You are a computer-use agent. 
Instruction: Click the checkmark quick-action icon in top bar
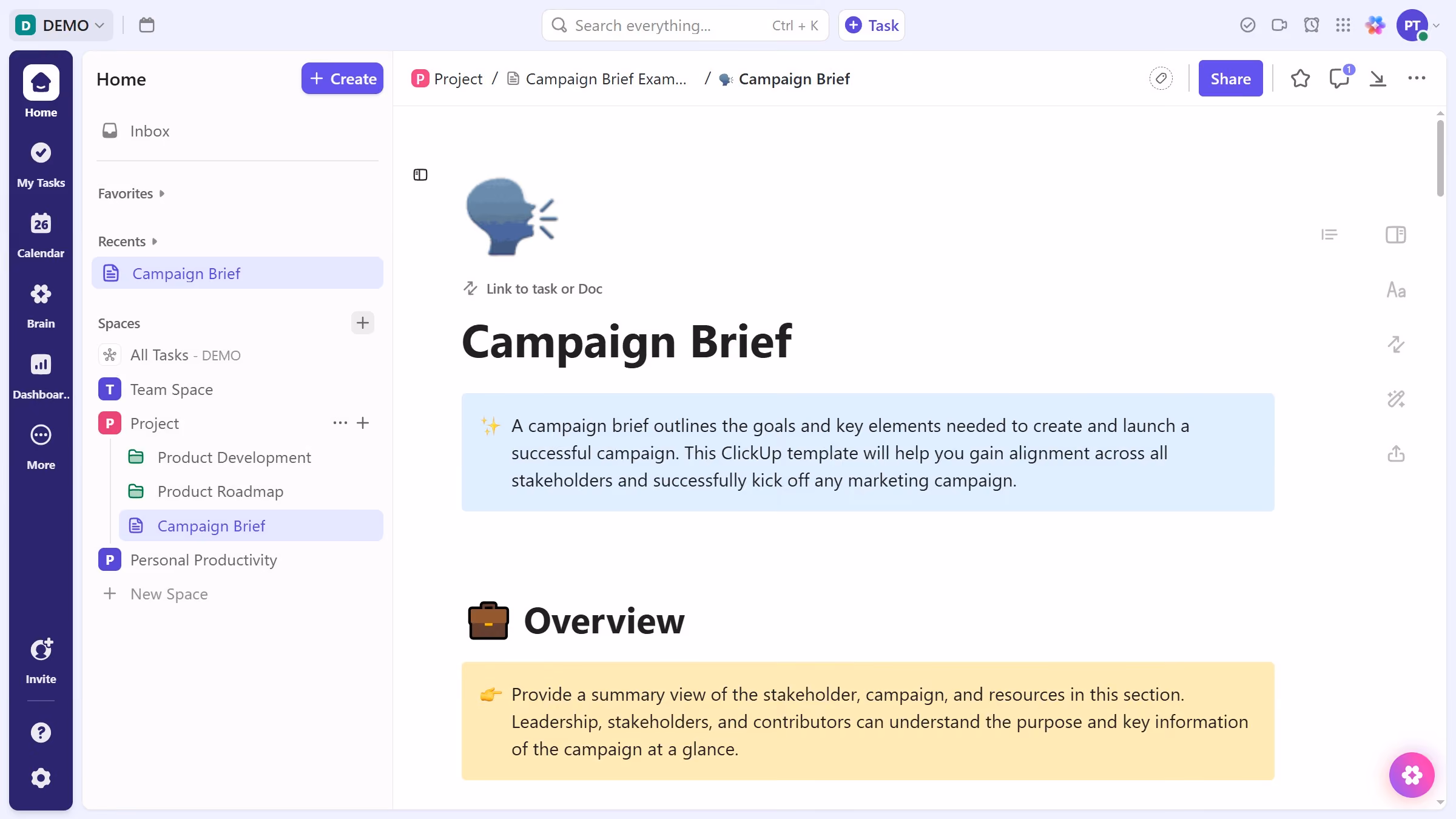pyautogui.click(x=1247, y=25)
